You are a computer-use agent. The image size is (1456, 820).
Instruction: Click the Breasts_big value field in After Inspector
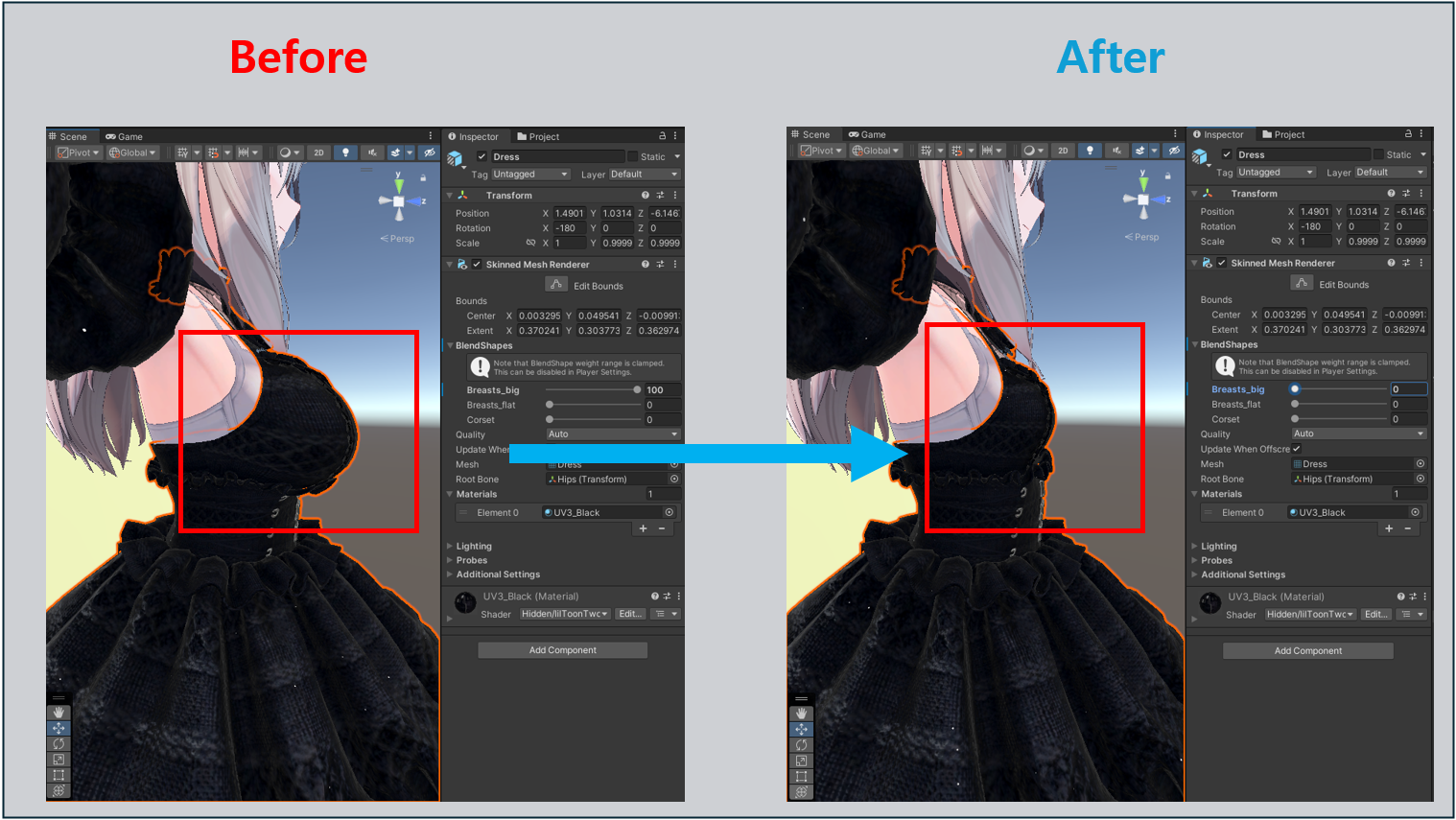pyautogui.click(x=1409, y=389)
